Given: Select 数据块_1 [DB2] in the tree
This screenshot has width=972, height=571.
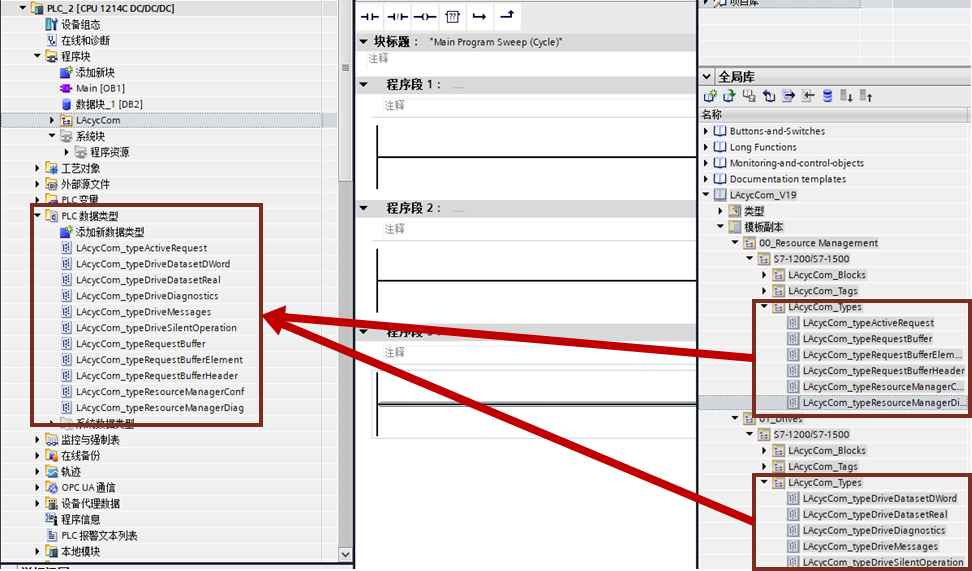Looking at the screenshot, I should pyautogui.click(x=108, y=104).
